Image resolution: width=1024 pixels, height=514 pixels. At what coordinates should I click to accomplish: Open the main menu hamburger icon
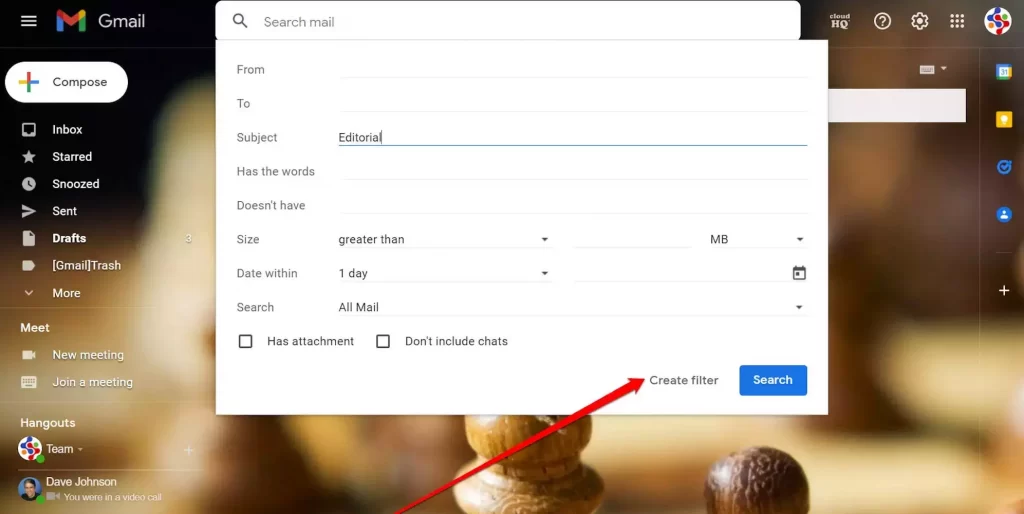click(29, 22)
